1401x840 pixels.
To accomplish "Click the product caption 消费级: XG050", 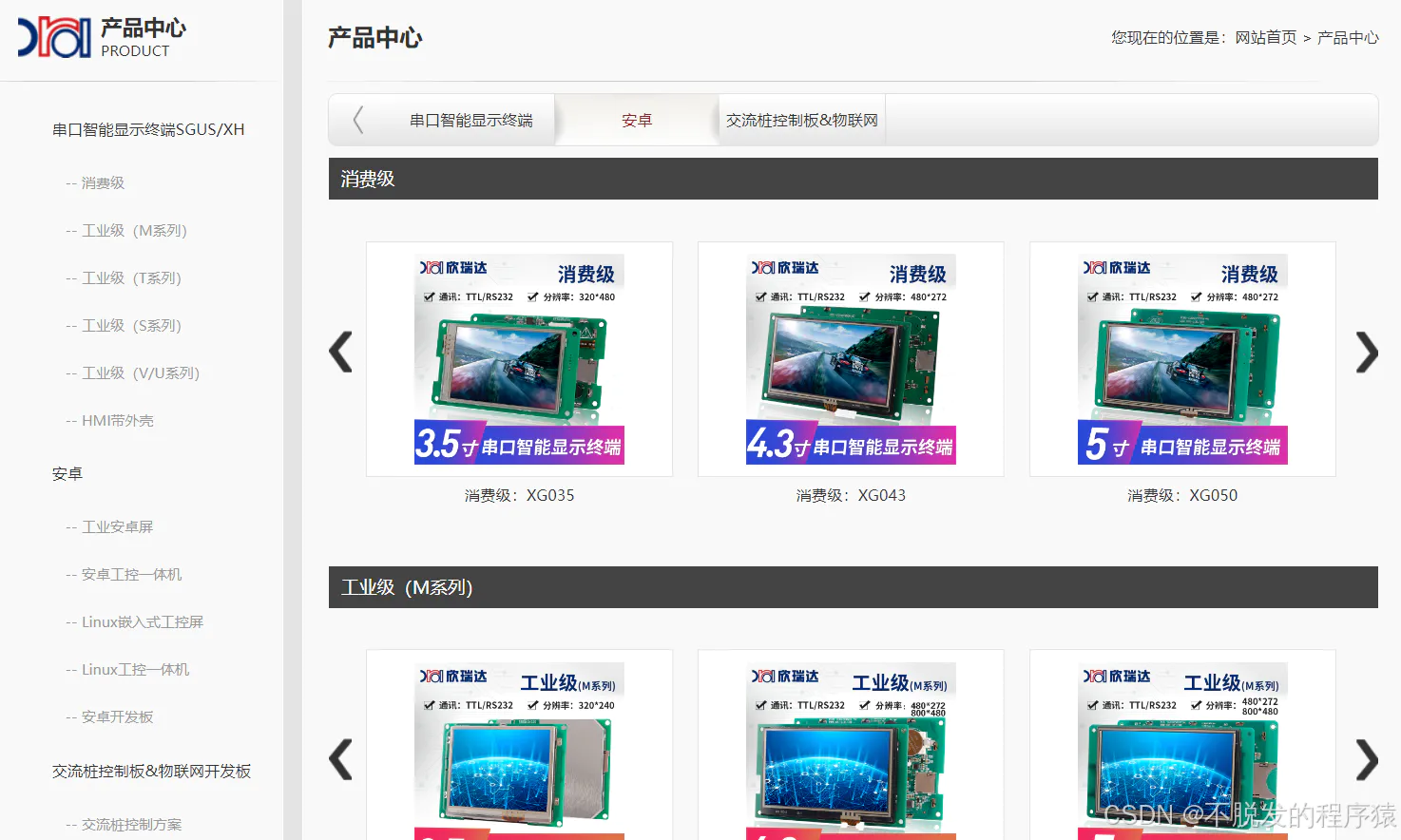I will click(x=1182, y=495).
